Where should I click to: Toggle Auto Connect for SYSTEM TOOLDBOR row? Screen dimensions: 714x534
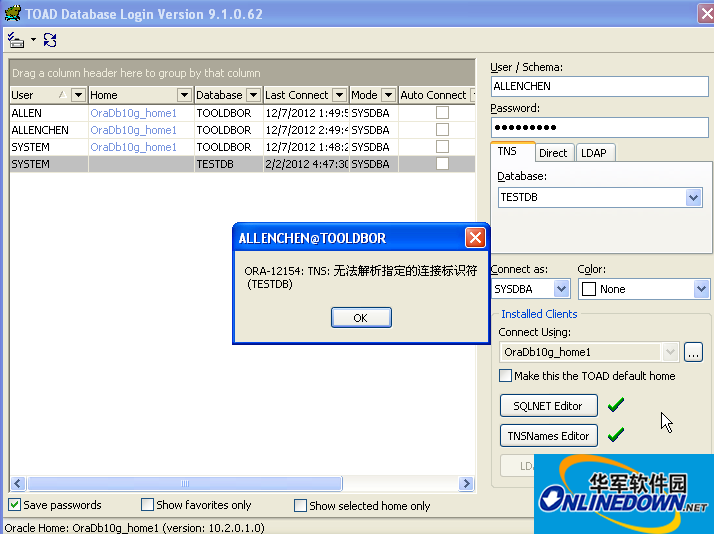(x=442, y=147)
